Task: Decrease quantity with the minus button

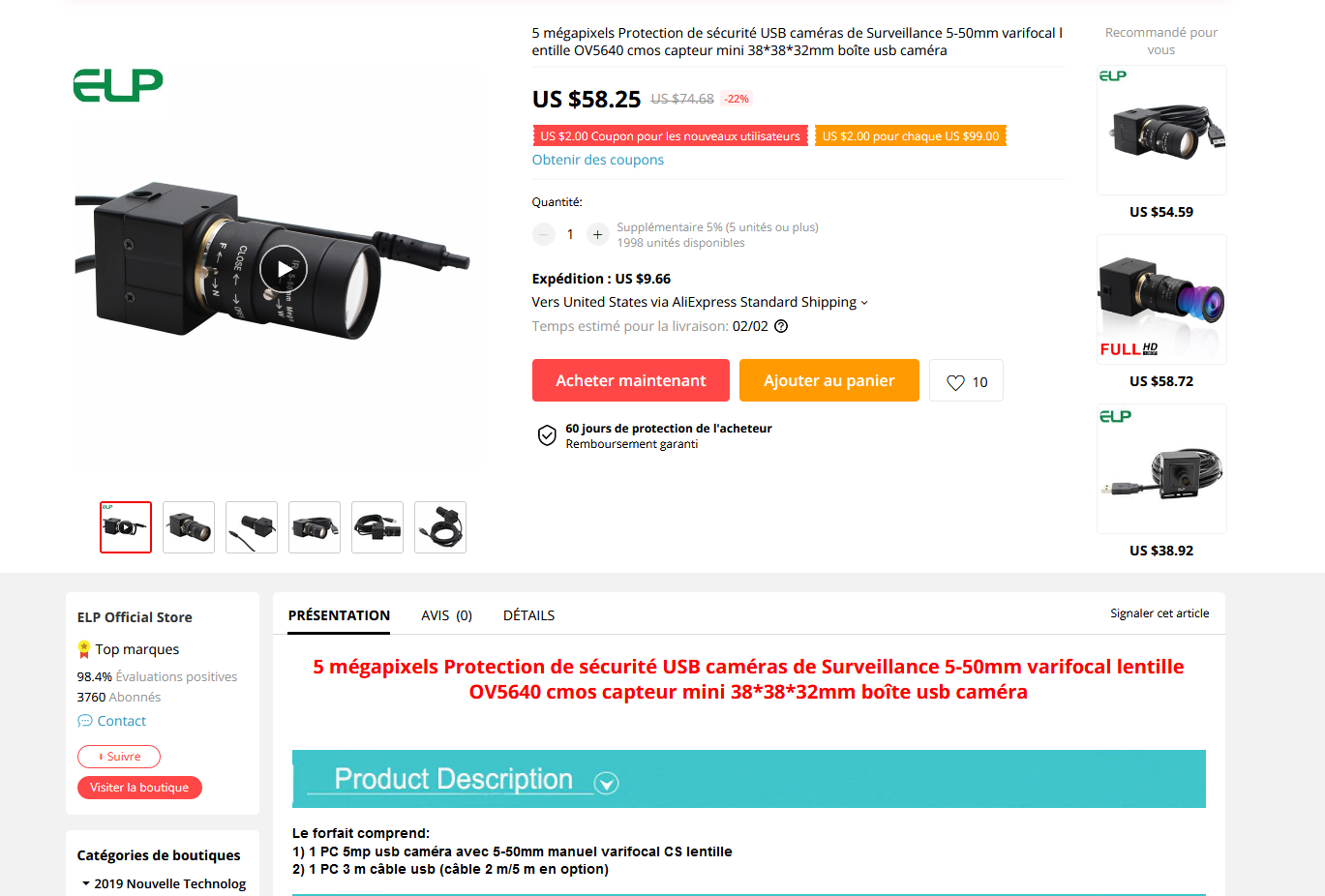Action: coord(543,234)
